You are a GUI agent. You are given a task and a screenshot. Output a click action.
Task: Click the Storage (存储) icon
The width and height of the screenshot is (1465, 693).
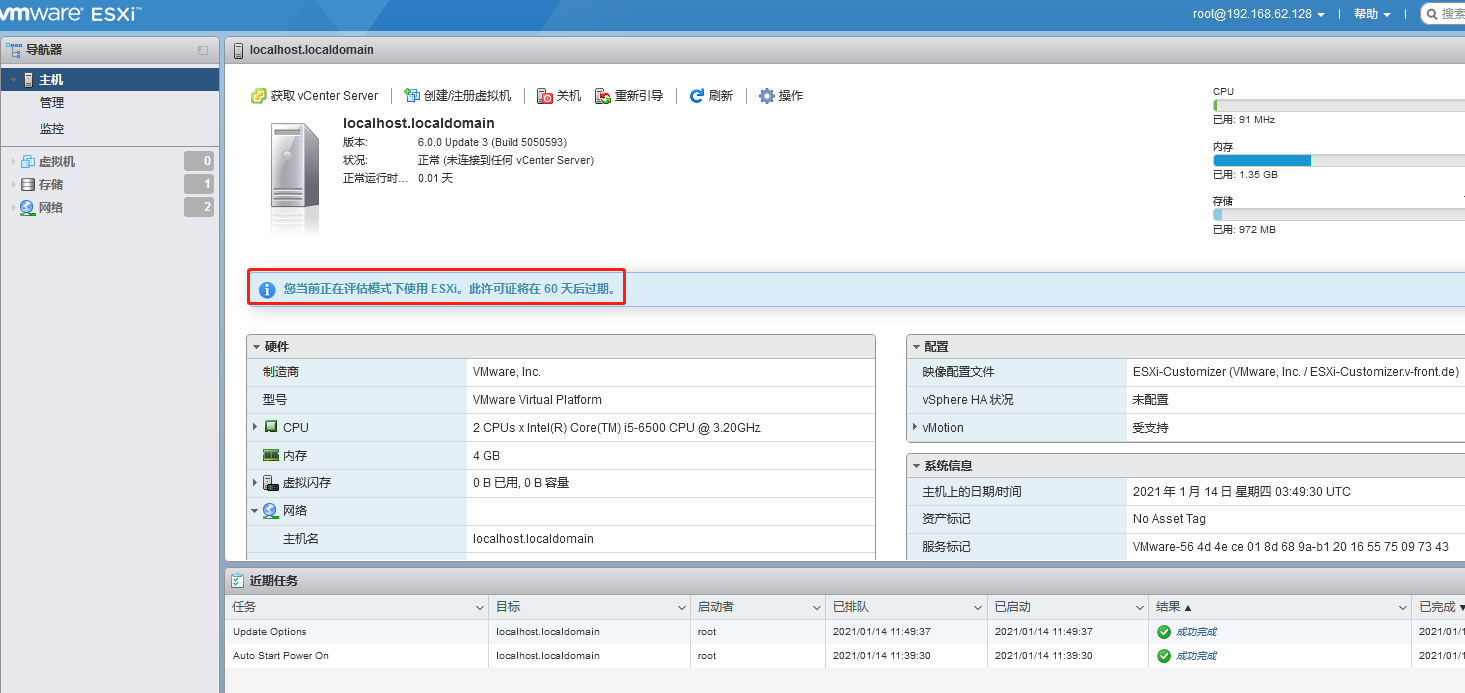[27, 184]
